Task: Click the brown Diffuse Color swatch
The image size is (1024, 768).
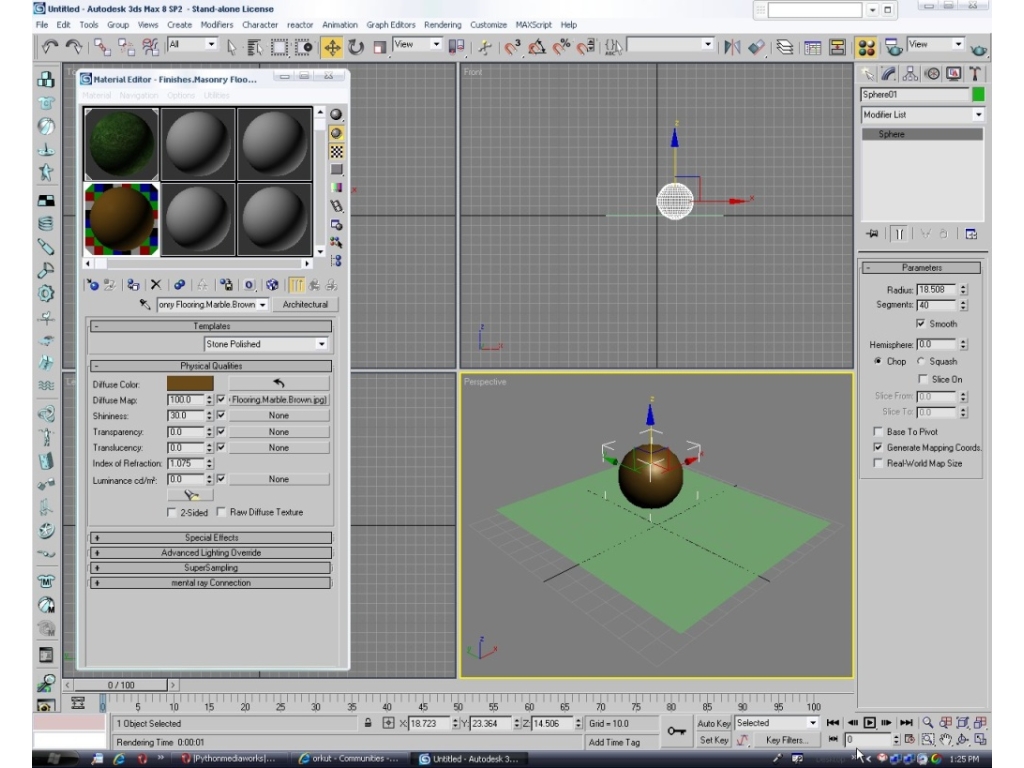Action: [x=190, y=383]
